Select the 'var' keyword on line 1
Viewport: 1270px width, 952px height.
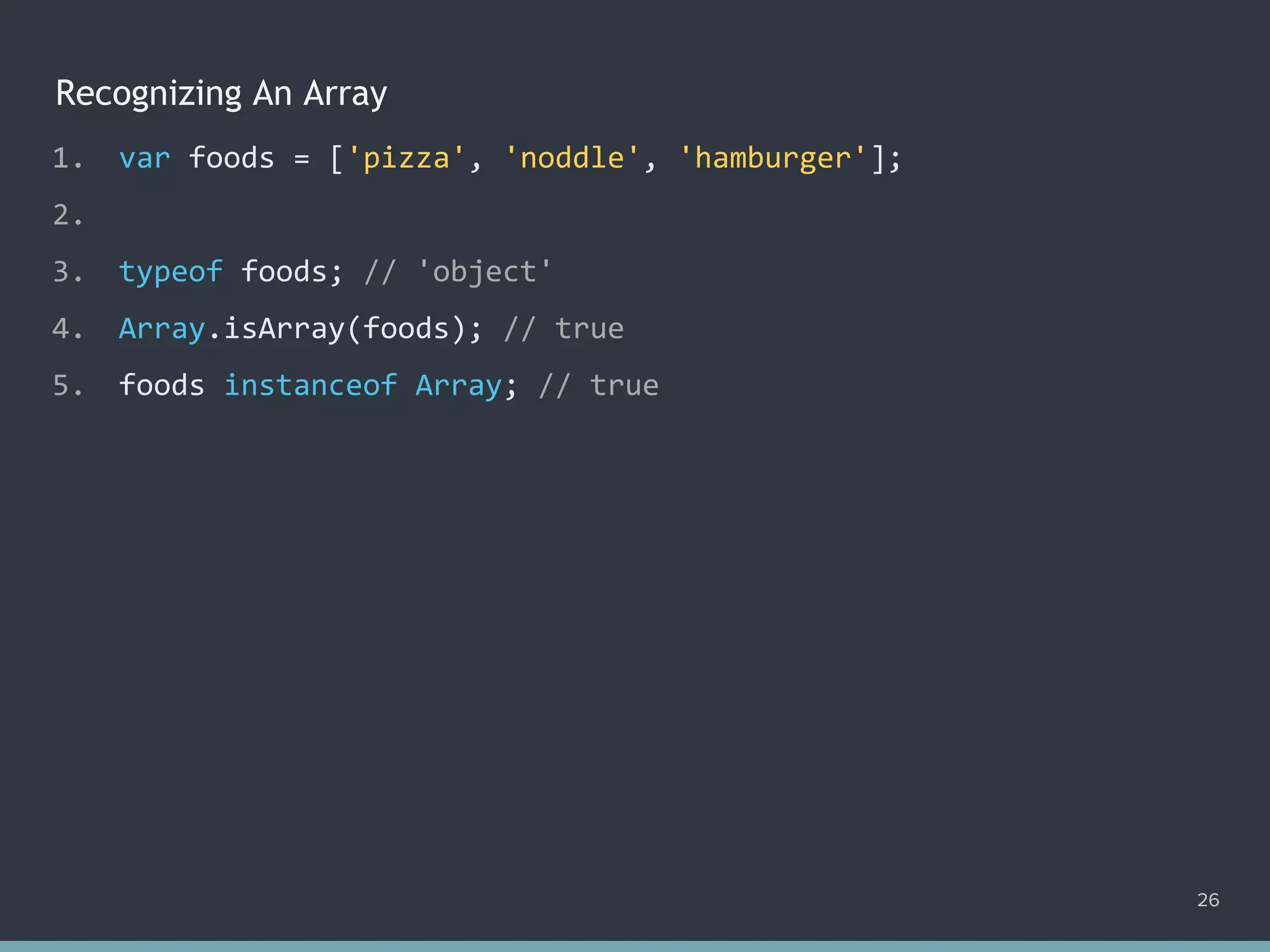pyautogui.click(x=145, y=158)
